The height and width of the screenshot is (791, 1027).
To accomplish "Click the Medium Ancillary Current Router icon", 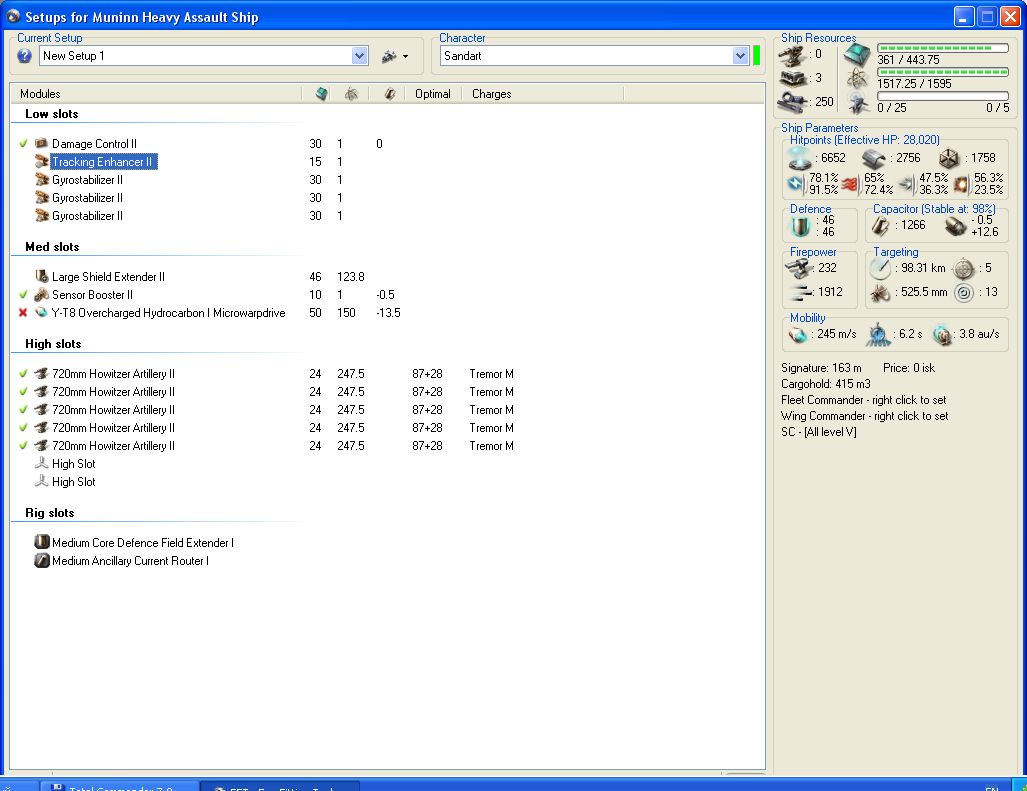I will click(x=41, y=561).
